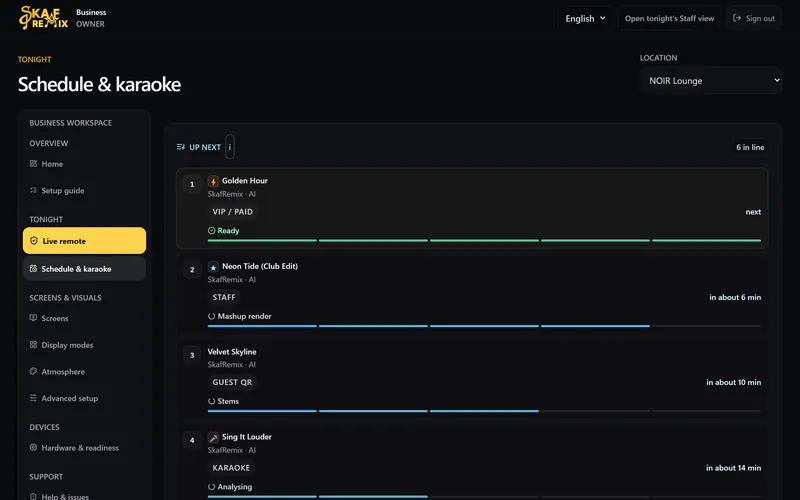Open the Setup guide page

(84, 190)
